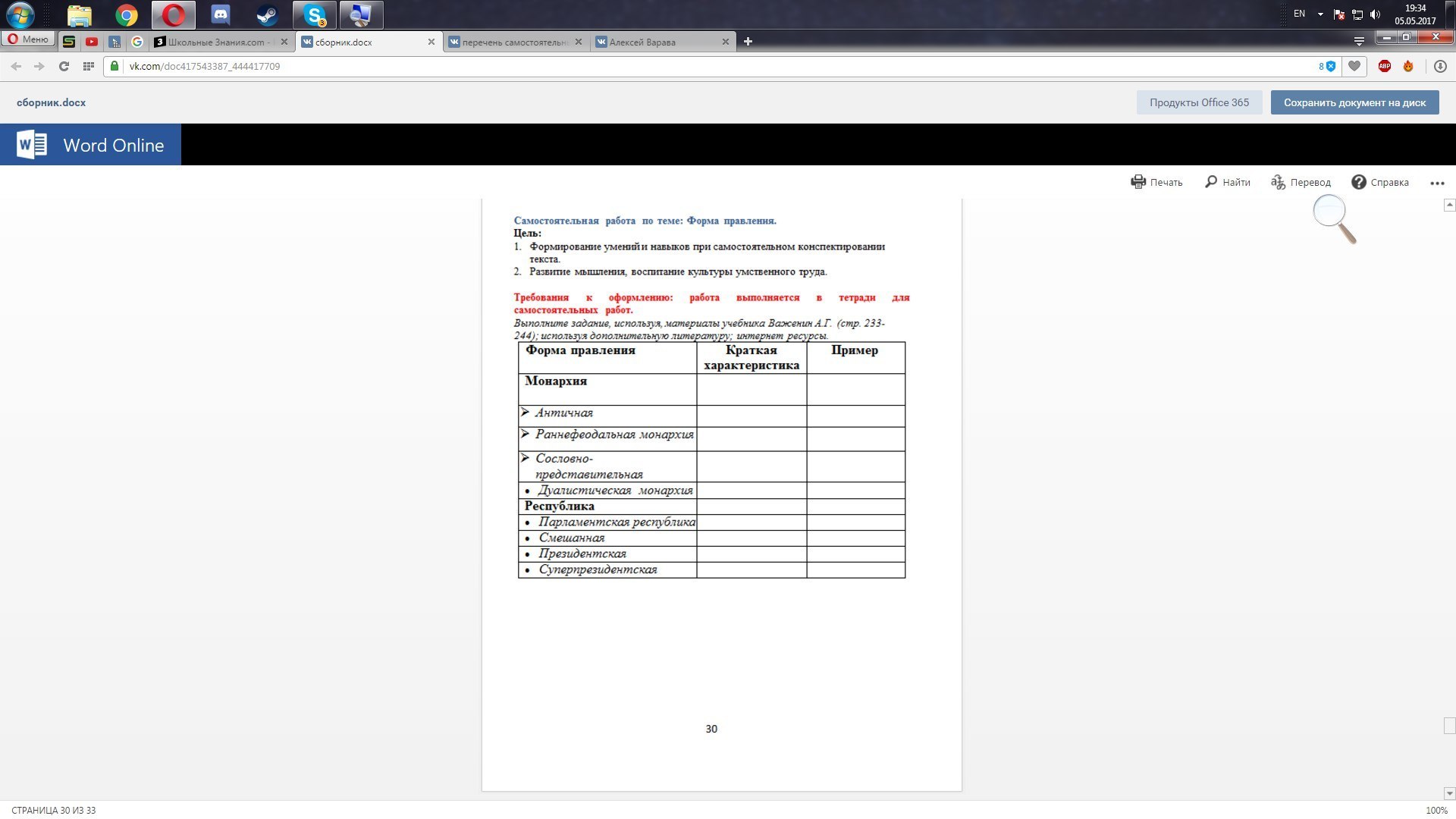Click the Дуалистическая монархия row
The width and height of the screenshot is (1456, 819).
pos(711,491)
